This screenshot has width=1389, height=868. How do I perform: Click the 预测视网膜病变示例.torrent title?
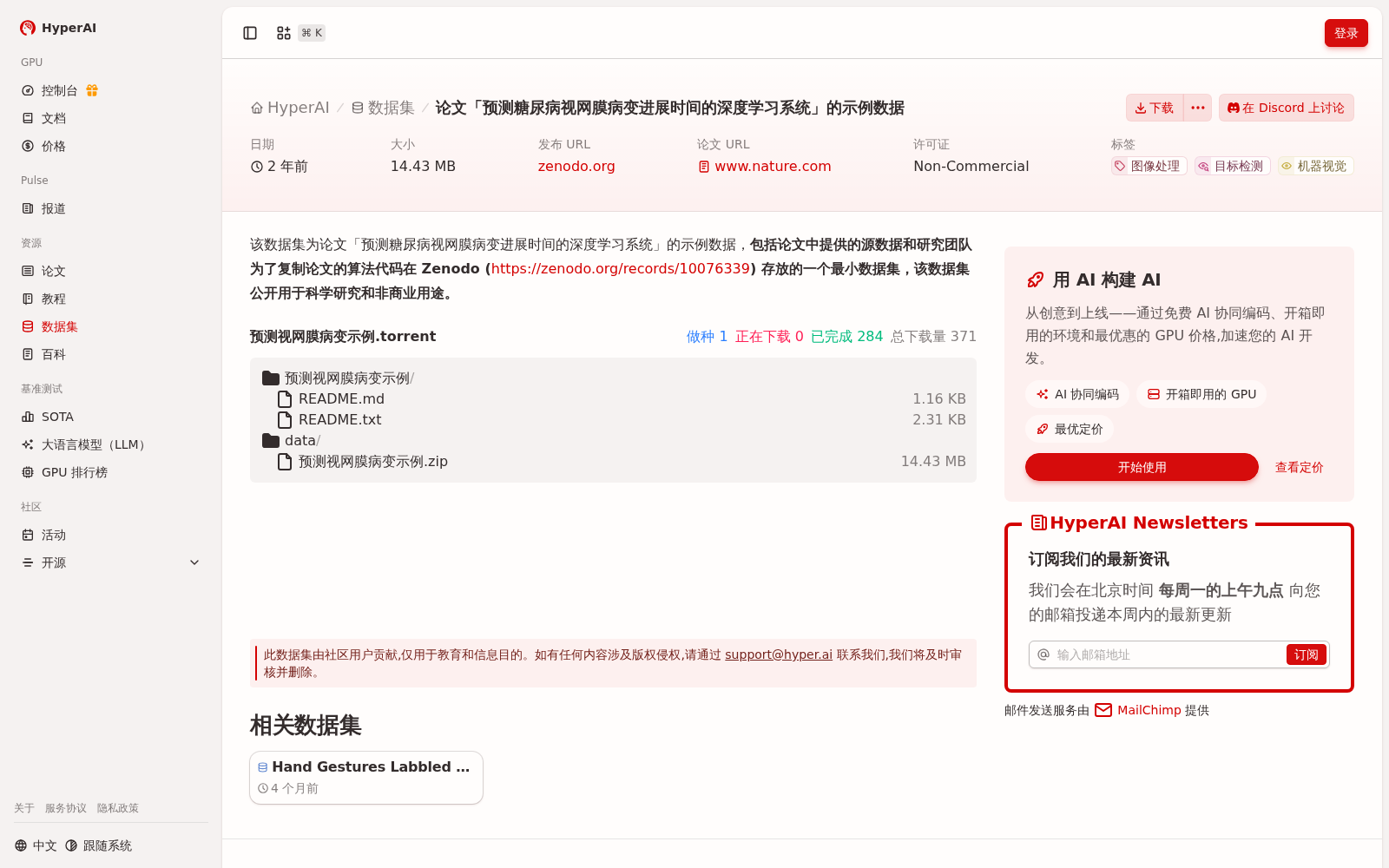pyautogui.click(x=343, y=337)
